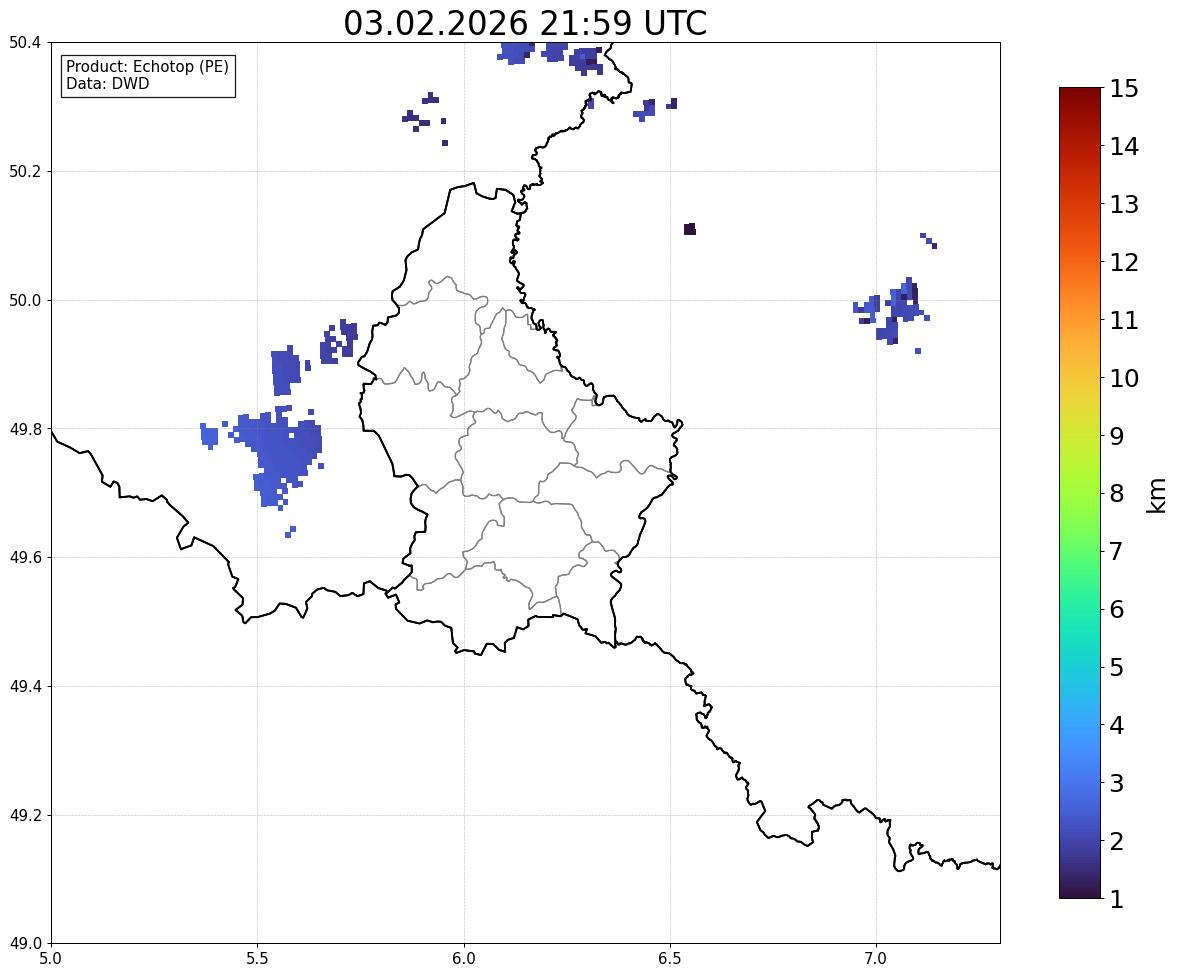Click the echo cluster near 7.05°E 50.0°N

coord(893,310)
